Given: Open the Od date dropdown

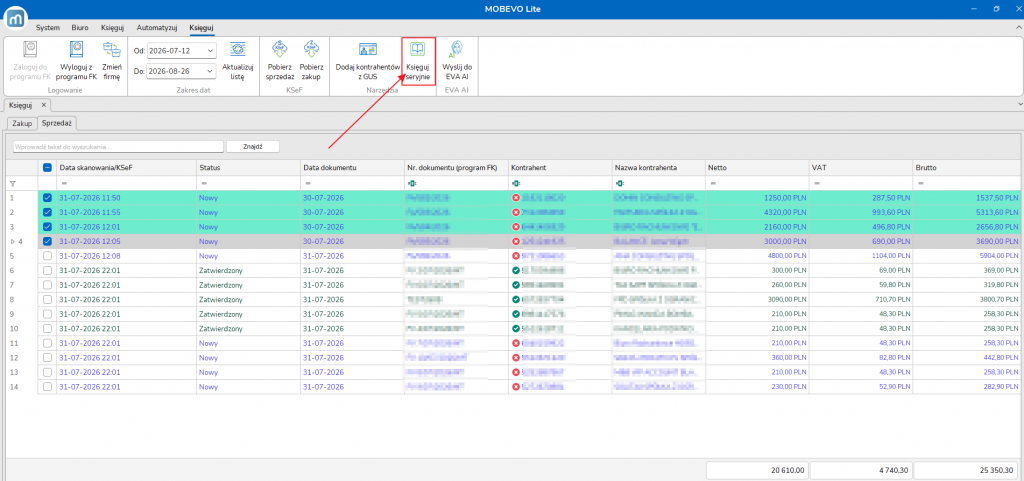Looking at the screenshot, I should tap(210, 50).
